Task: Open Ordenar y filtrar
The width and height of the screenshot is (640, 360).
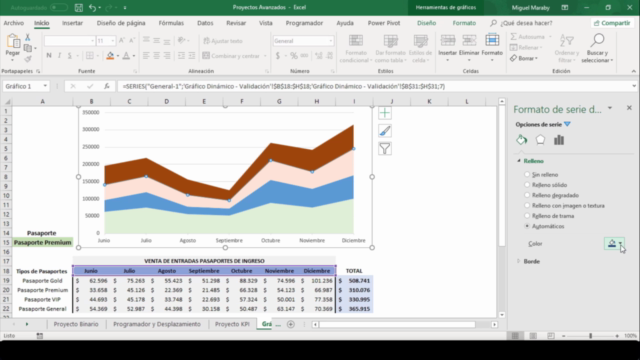Action: (567, 48)
